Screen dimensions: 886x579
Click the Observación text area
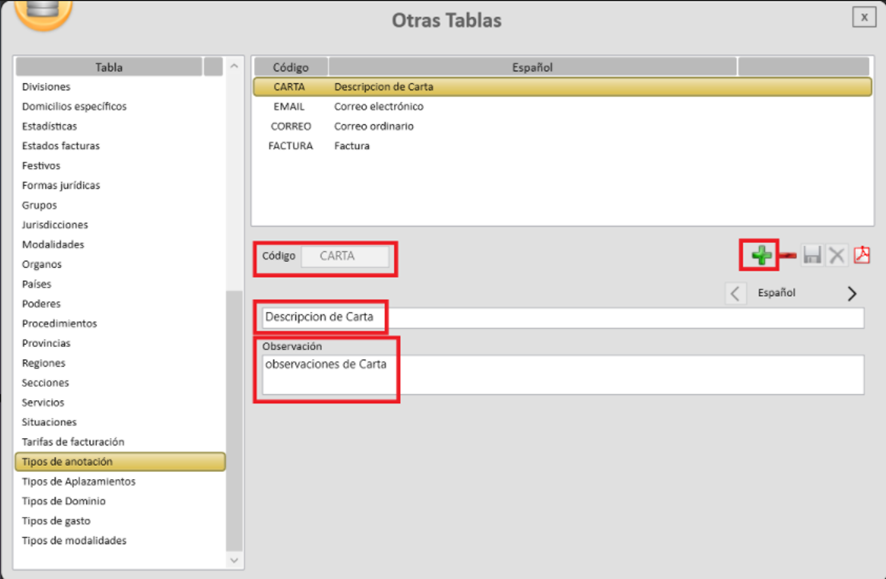pyautogui.click(x=560, y=375)
